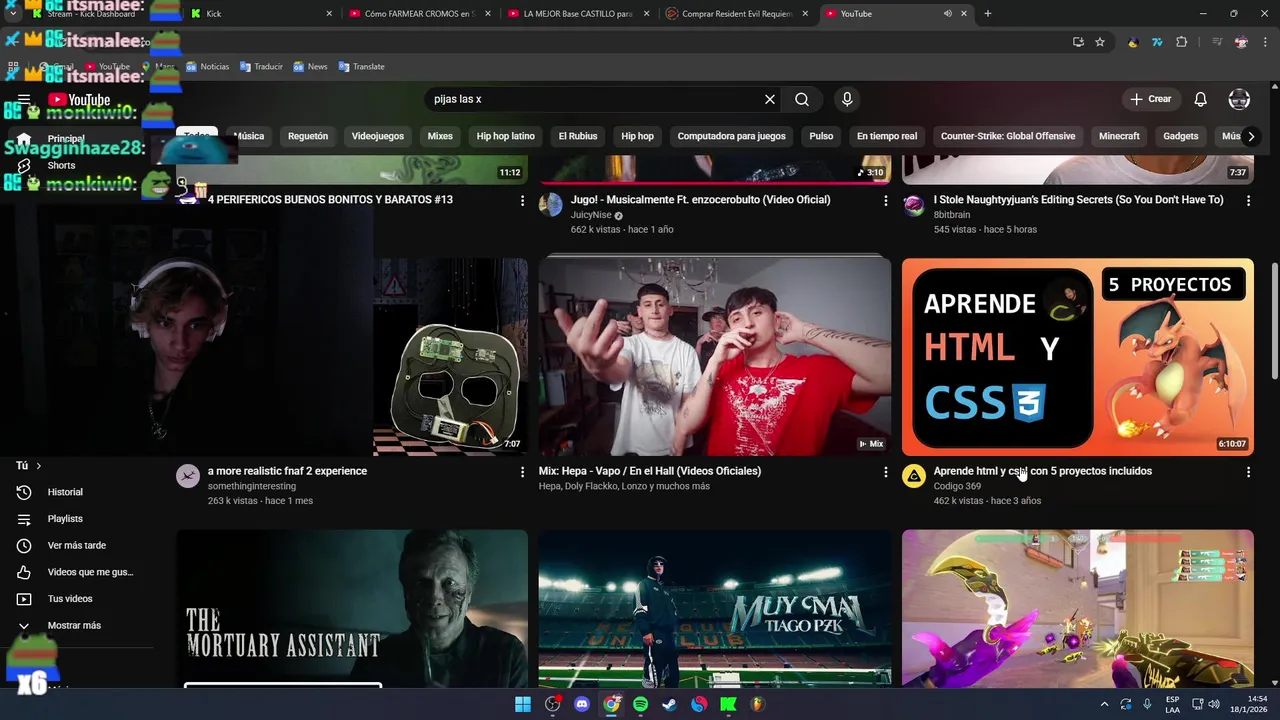Open options for Aprende html y css video

coord(1248,472)
